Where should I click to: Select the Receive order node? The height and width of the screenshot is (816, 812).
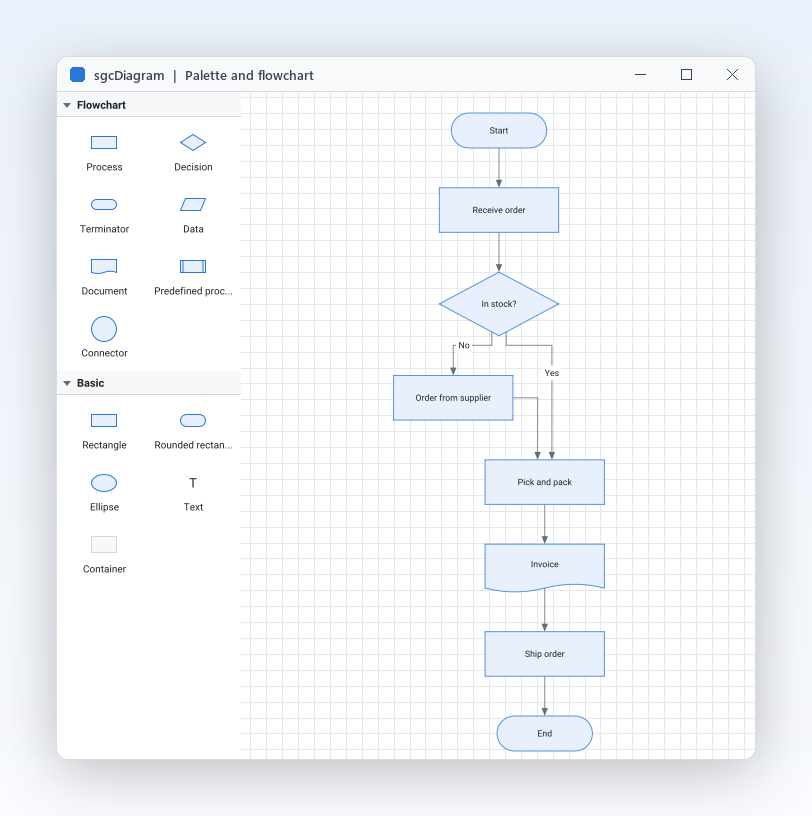(x=499, y=210)
